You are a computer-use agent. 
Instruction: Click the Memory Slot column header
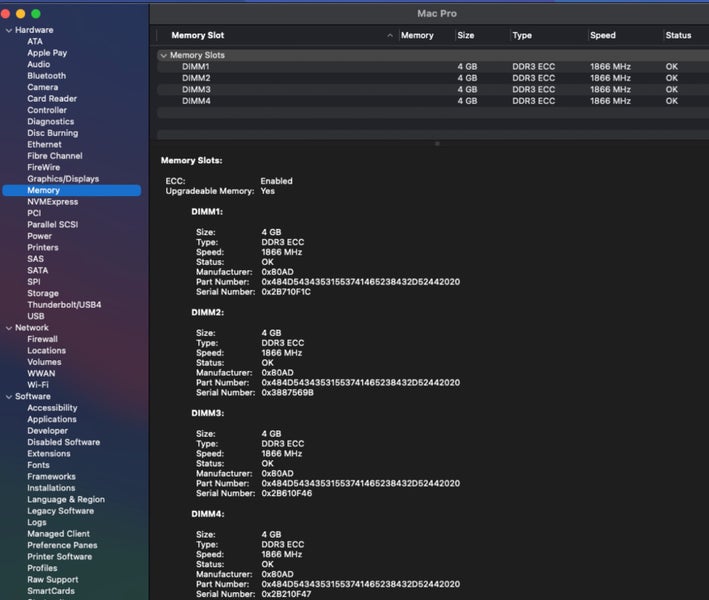coord(198,35)
